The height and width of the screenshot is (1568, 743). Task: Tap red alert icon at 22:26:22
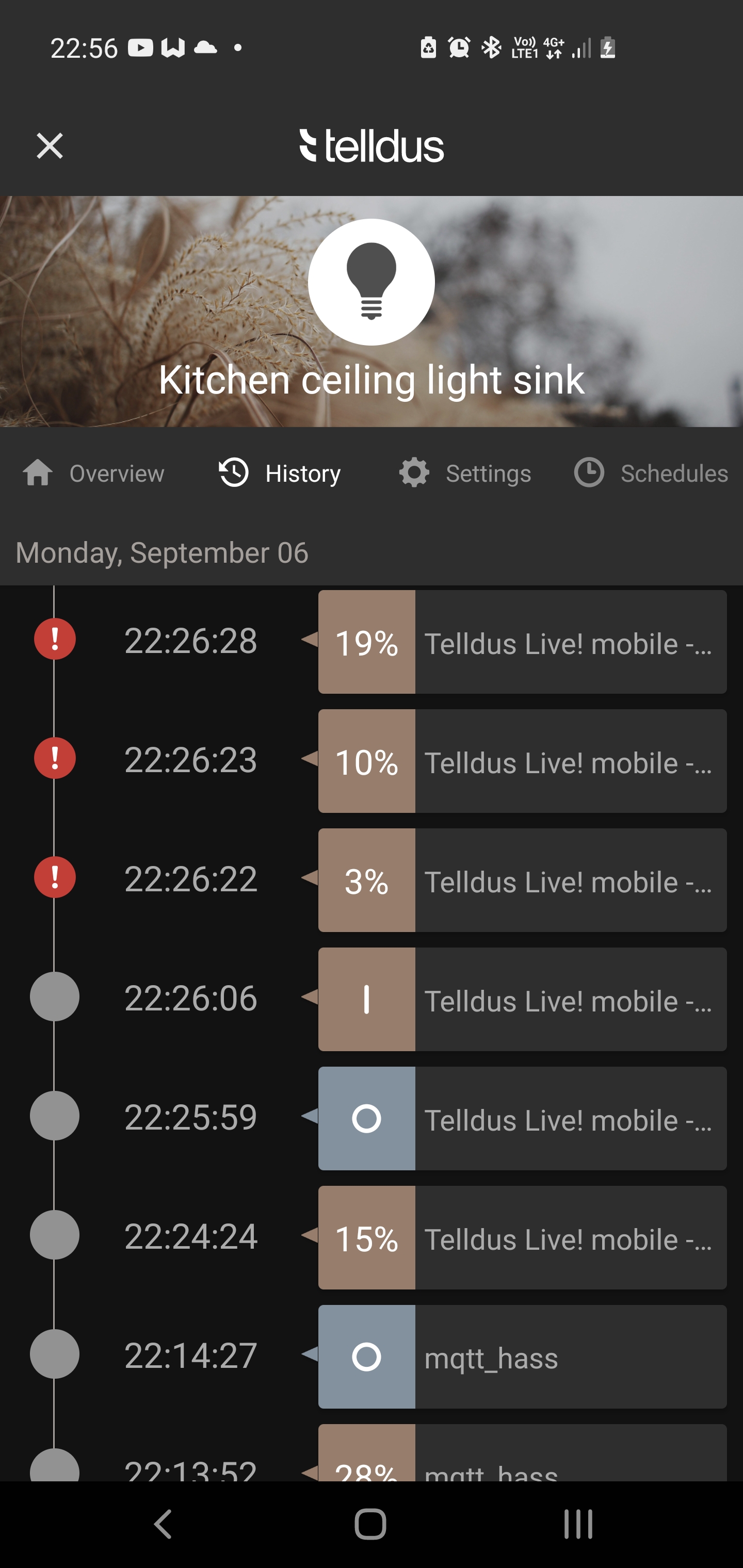point(55,878)
